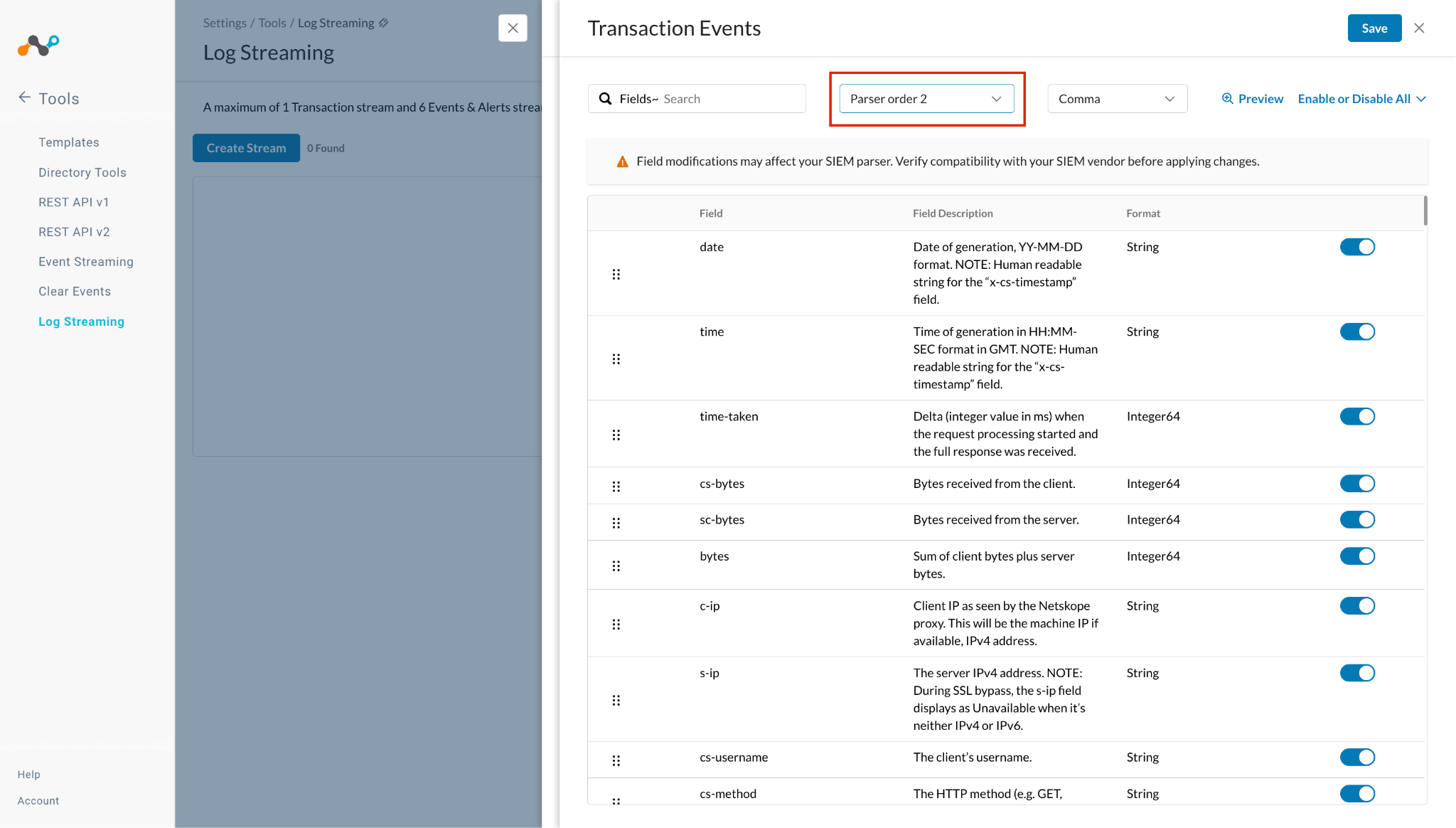Disable the c-ip field toggle

1357,606
